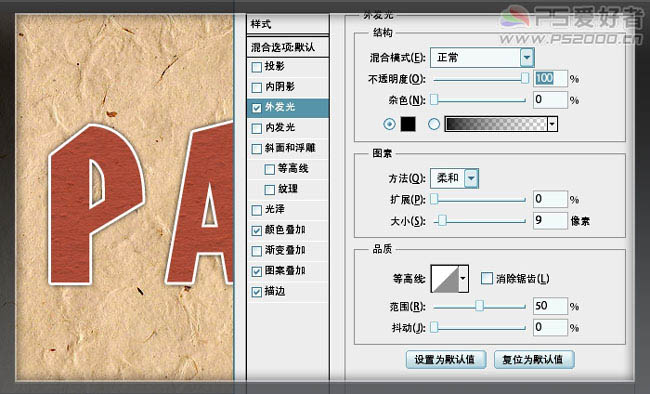The height and width of the screenshot is (394, 650).
Task: Select the 外发光 outer glow style item
Action: 288,107
